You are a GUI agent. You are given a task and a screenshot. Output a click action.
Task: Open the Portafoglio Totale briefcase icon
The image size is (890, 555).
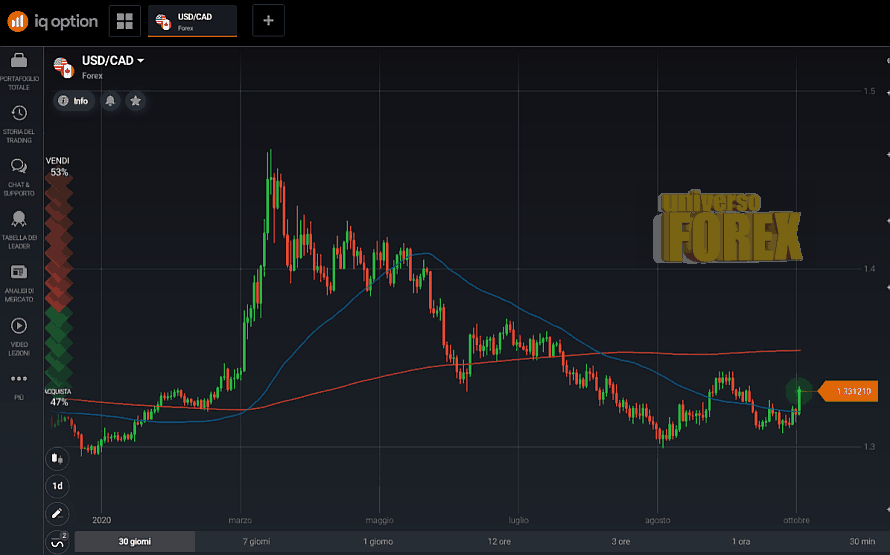pos(19,62)
